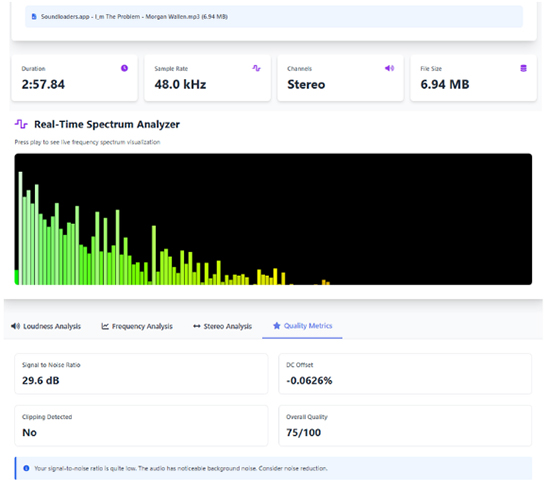
Task: Click the DC Offset label
Action: pos(300,365)
